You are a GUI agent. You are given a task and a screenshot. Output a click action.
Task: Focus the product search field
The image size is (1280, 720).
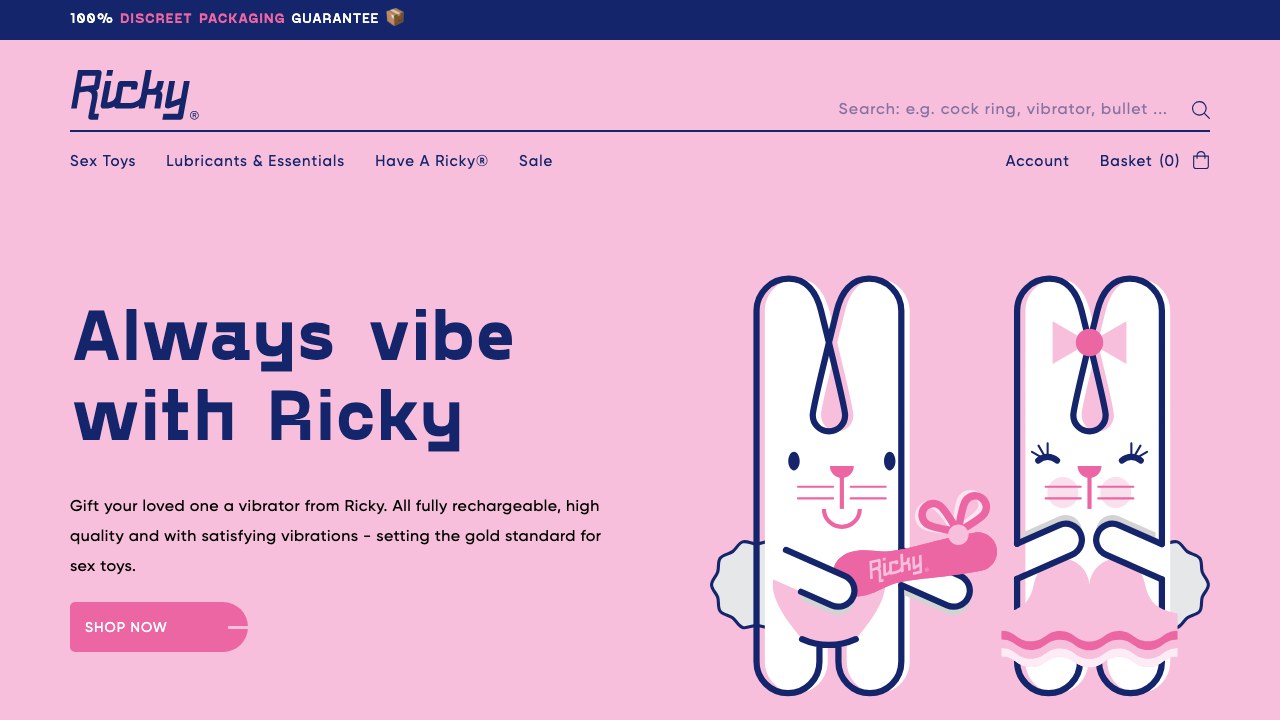click(1003, 109)
